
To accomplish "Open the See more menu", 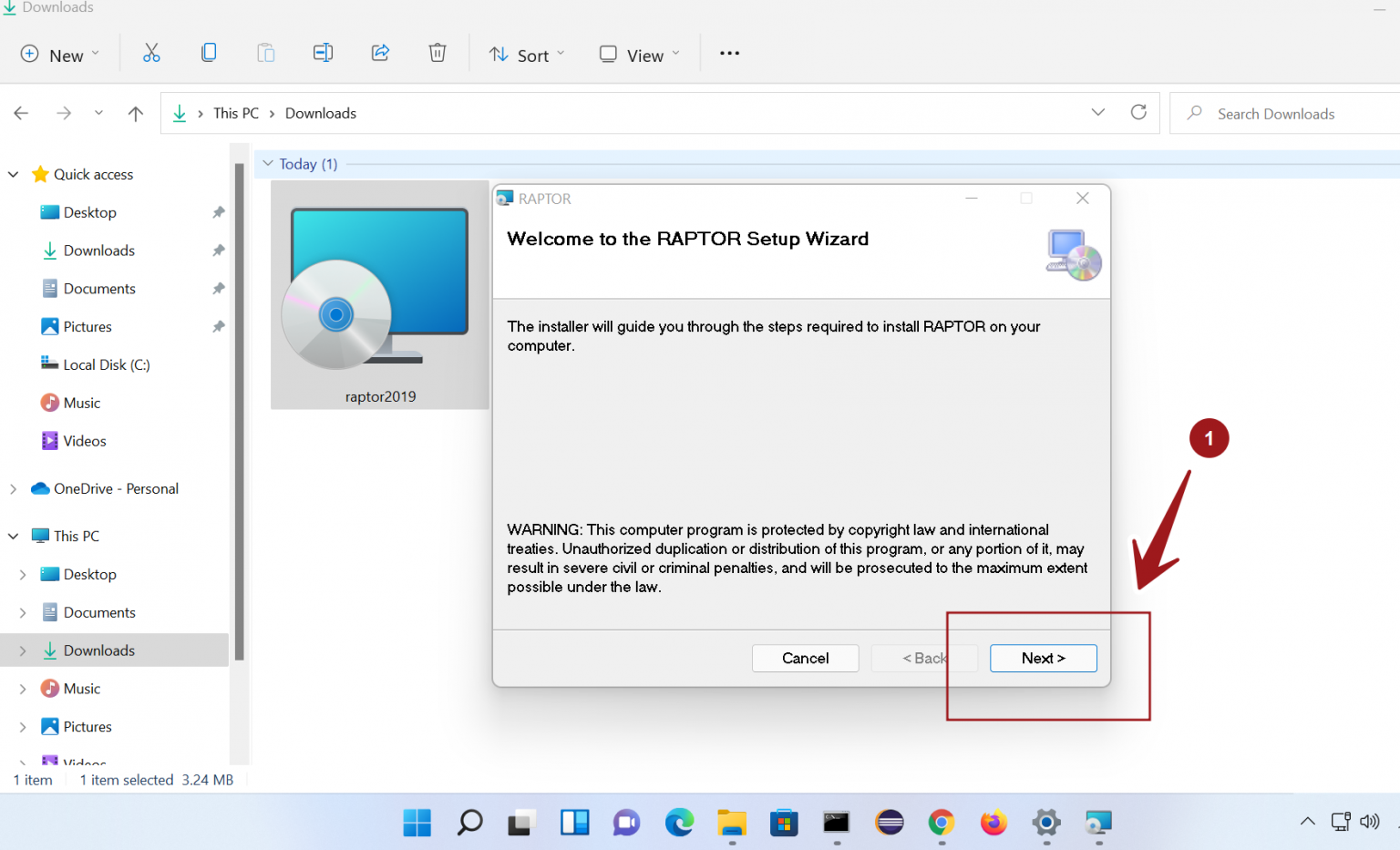I will point(728,53).
